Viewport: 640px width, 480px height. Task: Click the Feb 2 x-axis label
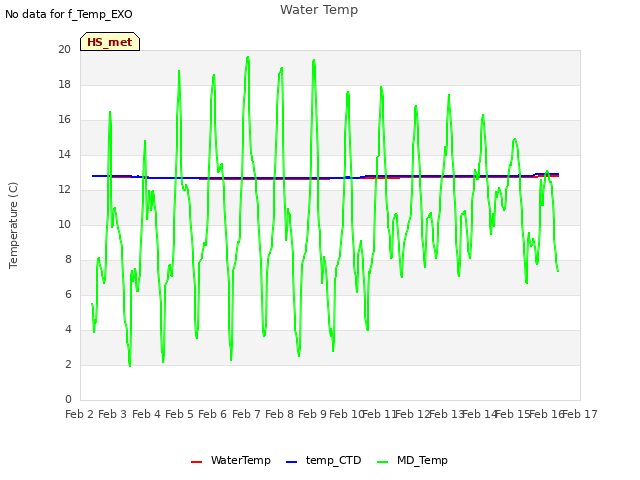(x=80, y=414)
